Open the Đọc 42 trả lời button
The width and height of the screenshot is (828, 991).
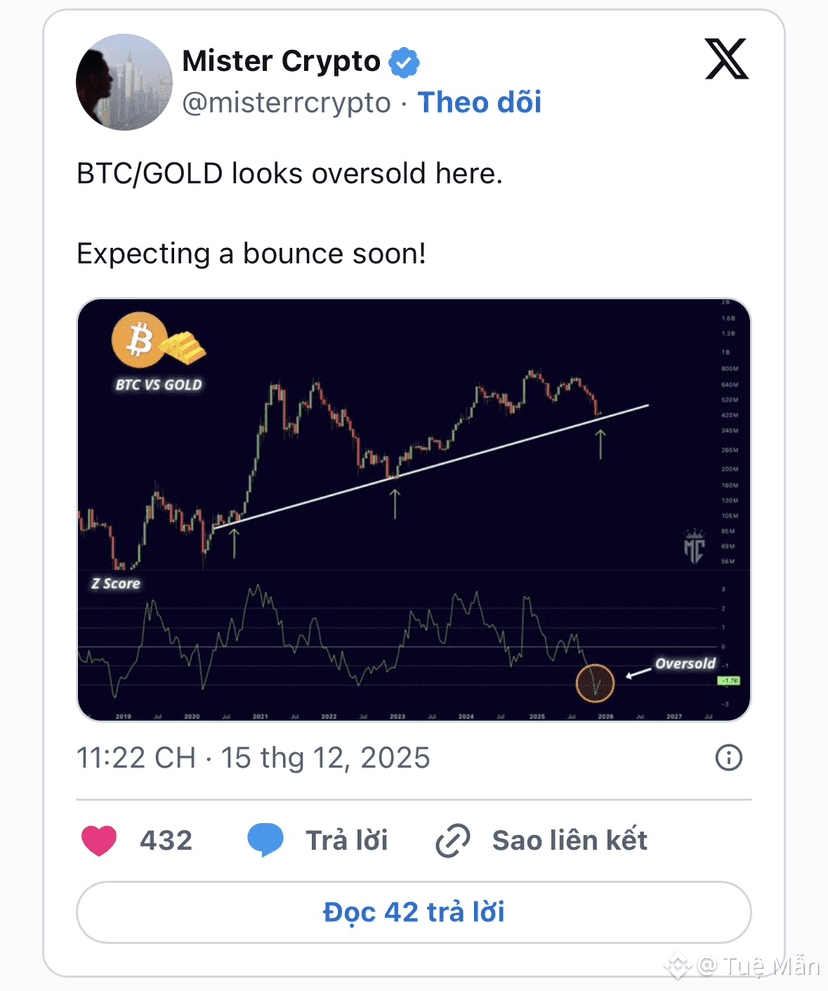414,912
